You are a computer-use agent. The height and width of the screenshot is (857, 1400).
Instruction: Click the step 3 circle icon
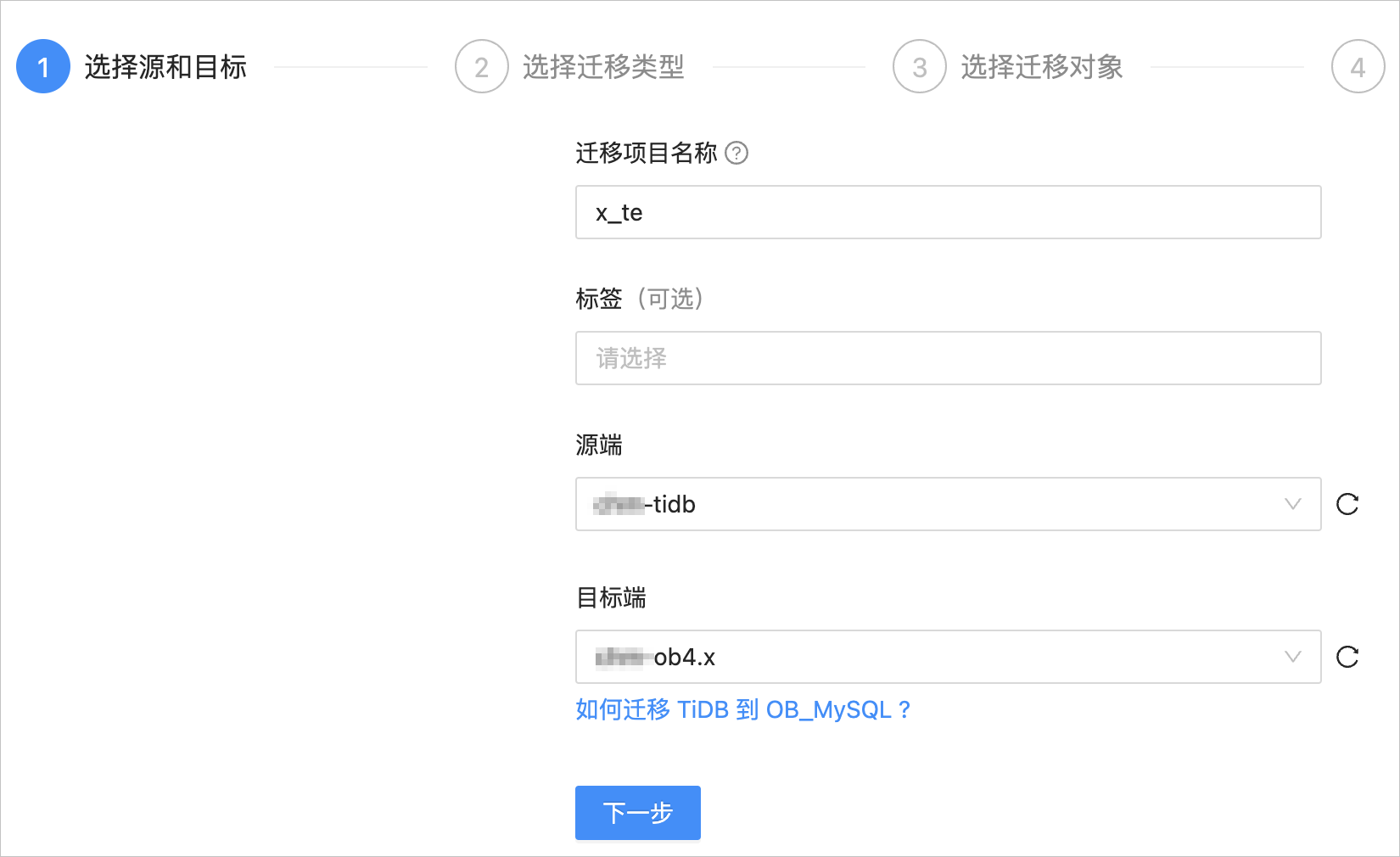point(920,67)
